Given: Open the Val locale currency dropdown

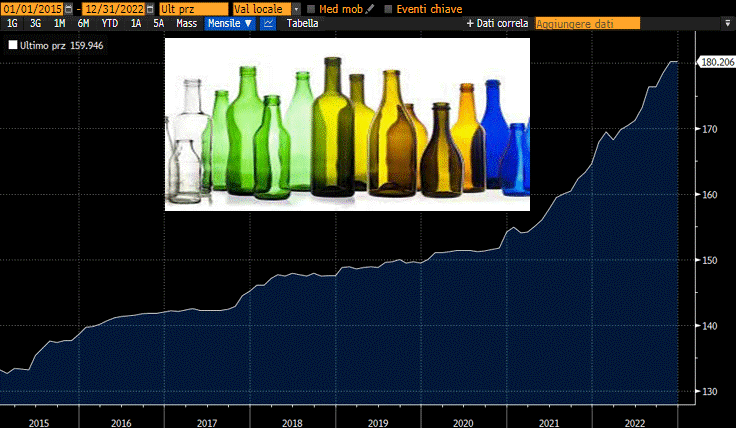Looking at the screenshot, I should tap(296, 9).
